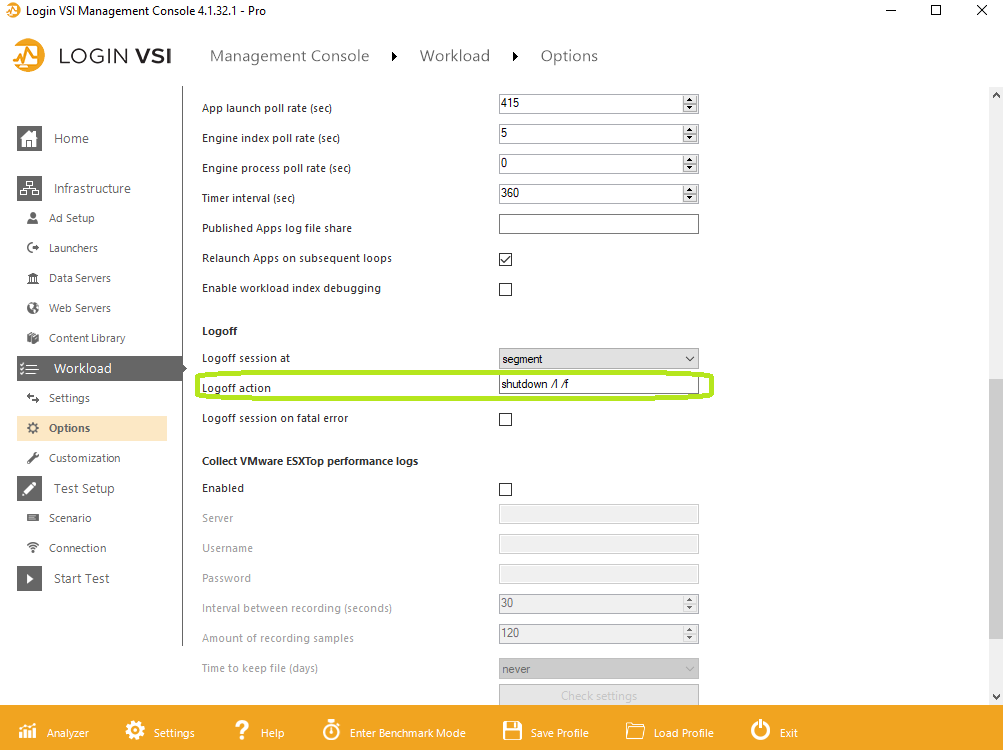
Task: Click Enter Benchmark Mode label
Action: pyautogui.click(x=407, y=733)
